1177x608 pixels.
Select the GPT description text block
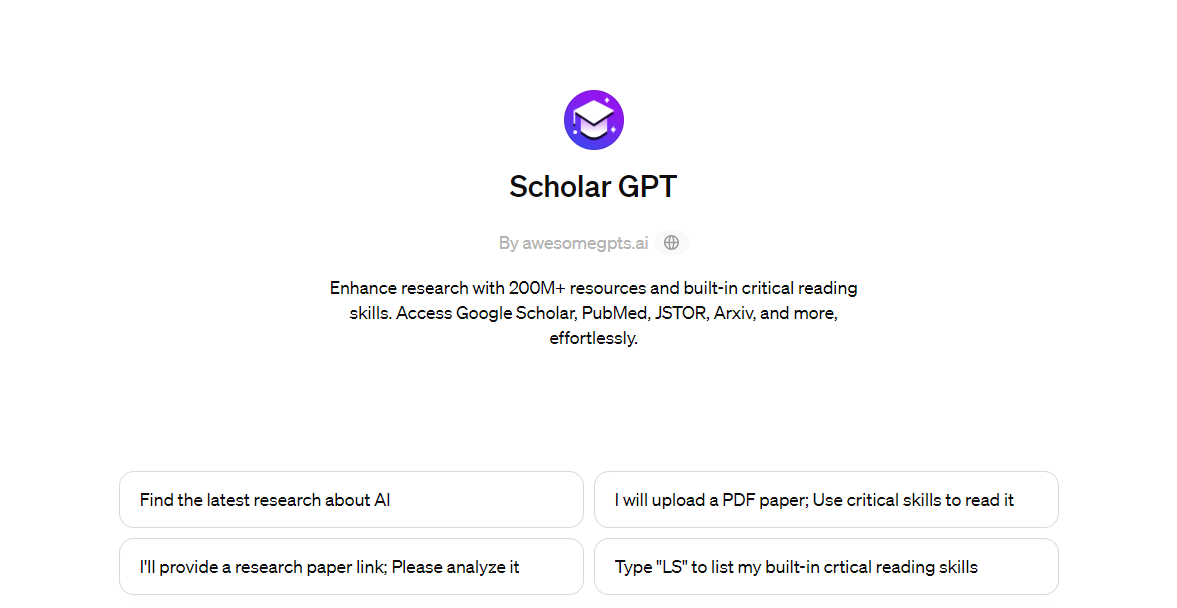(593, 312)
